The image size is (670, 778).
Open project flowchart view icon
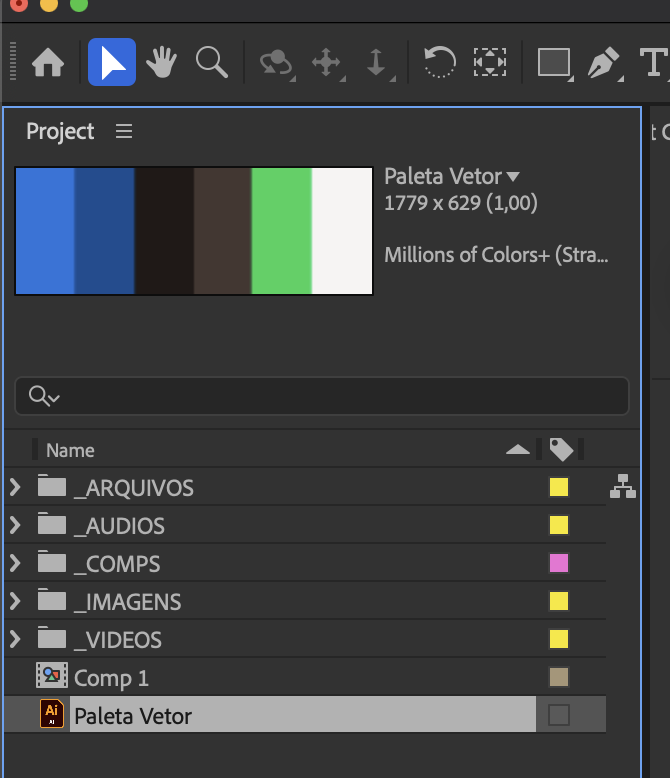[623, 487]
